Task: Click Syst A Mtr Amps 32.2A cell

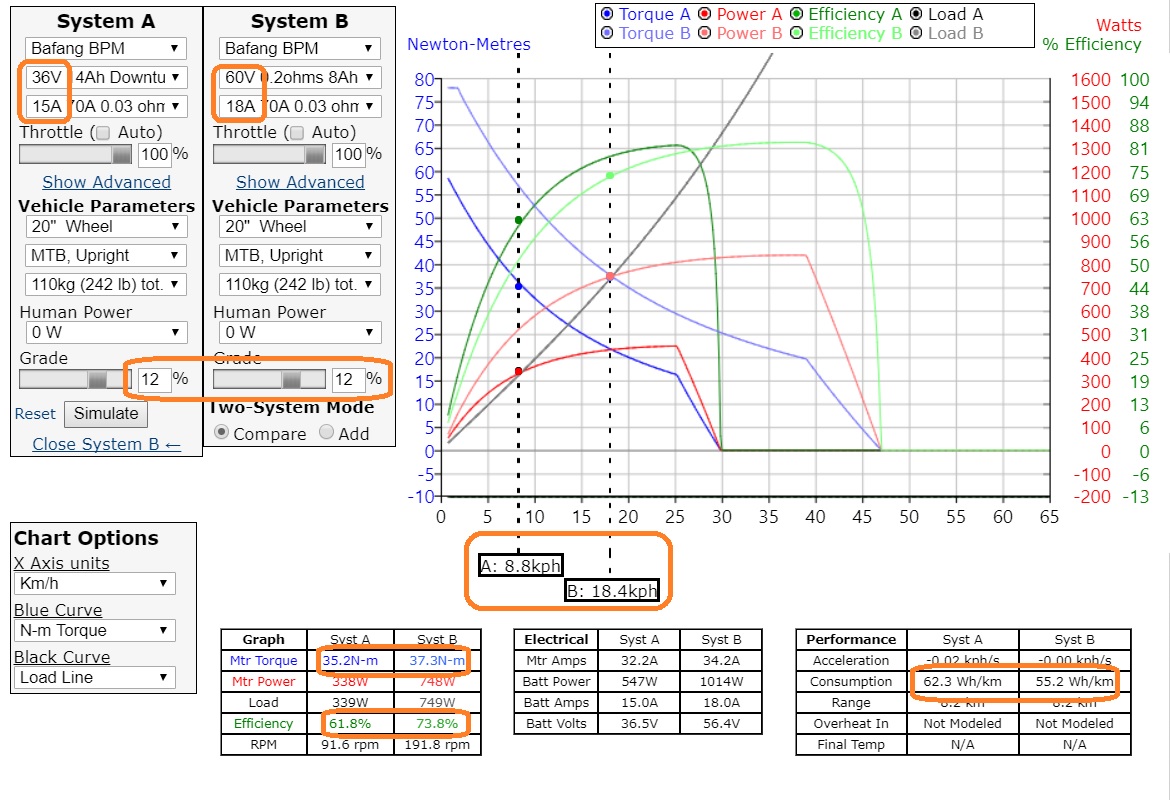Action: (639, 660)
